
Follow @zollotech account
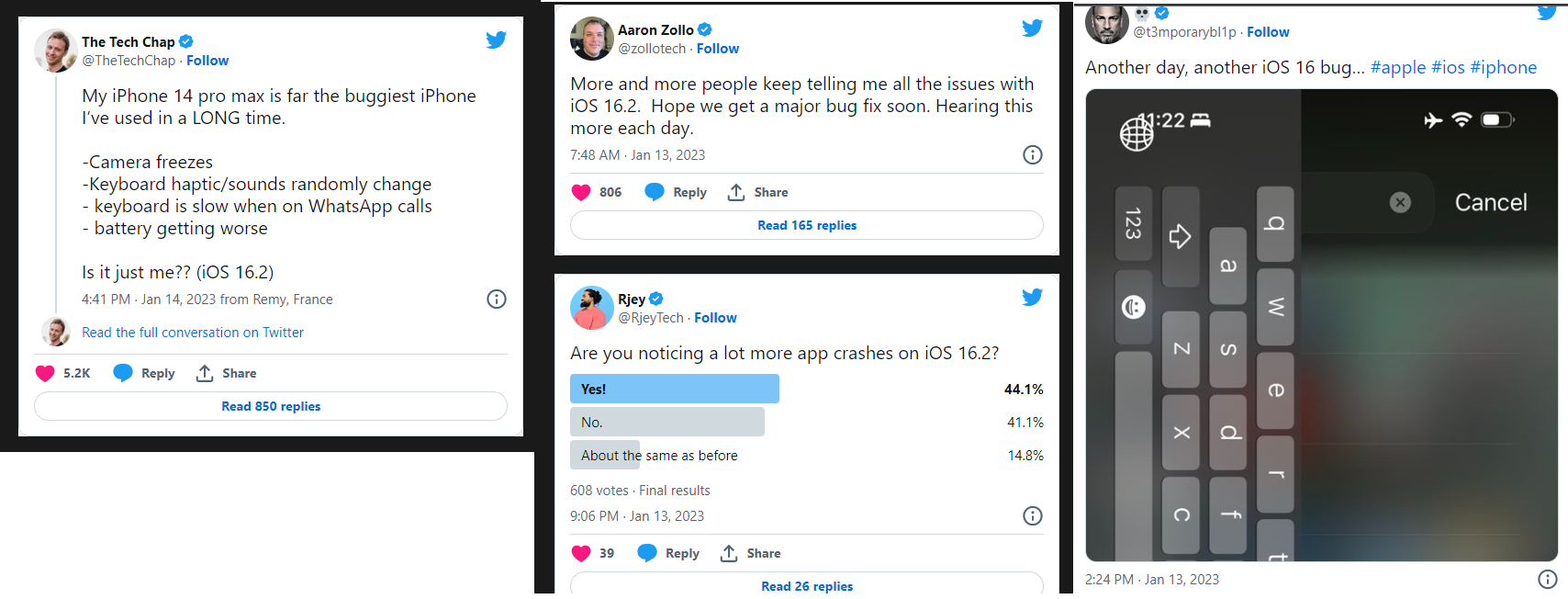tap(718, 49)
